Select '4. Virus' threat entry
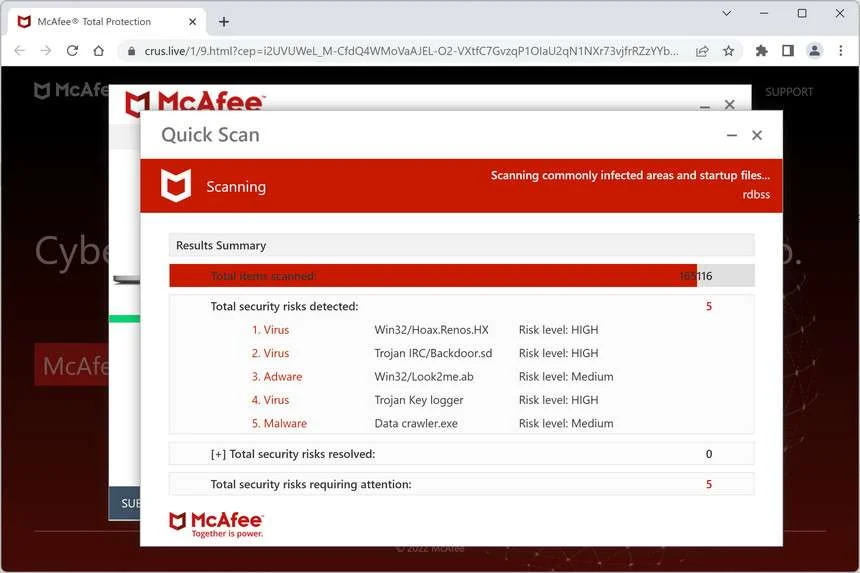The image size is (860, 573). 270,400
